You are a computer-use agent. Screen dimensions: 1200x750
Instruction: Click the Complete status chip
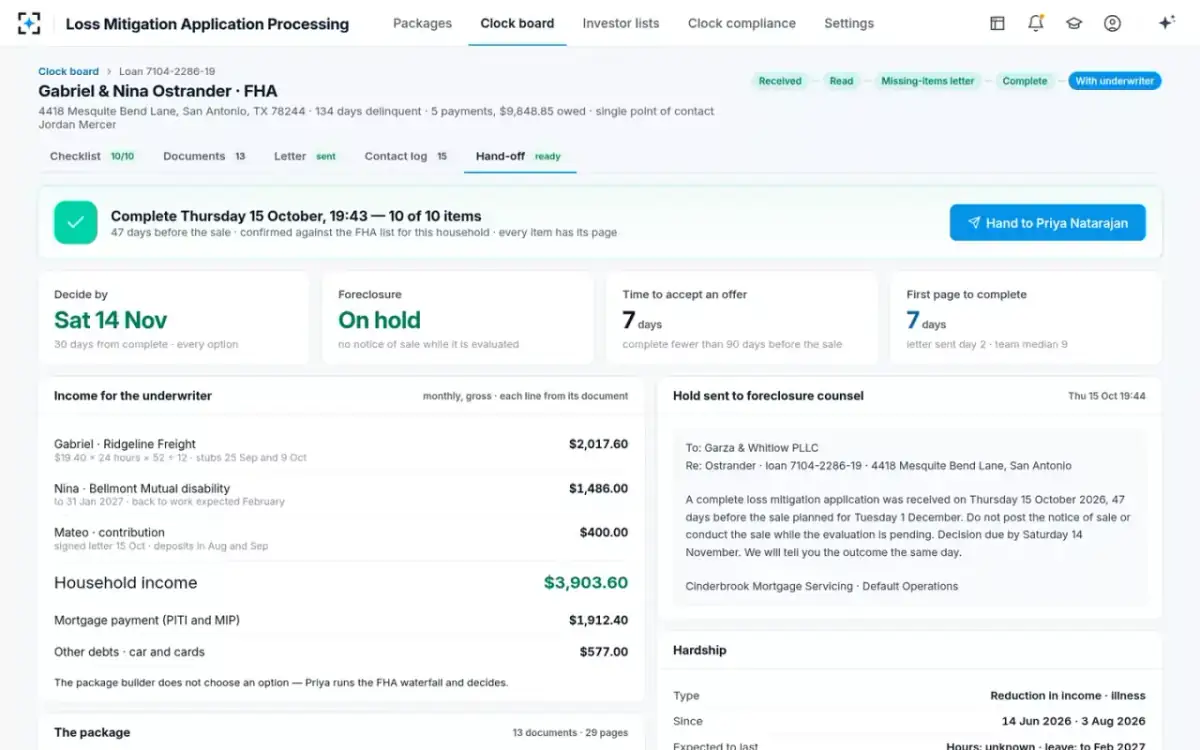(x=1025, y=81)
